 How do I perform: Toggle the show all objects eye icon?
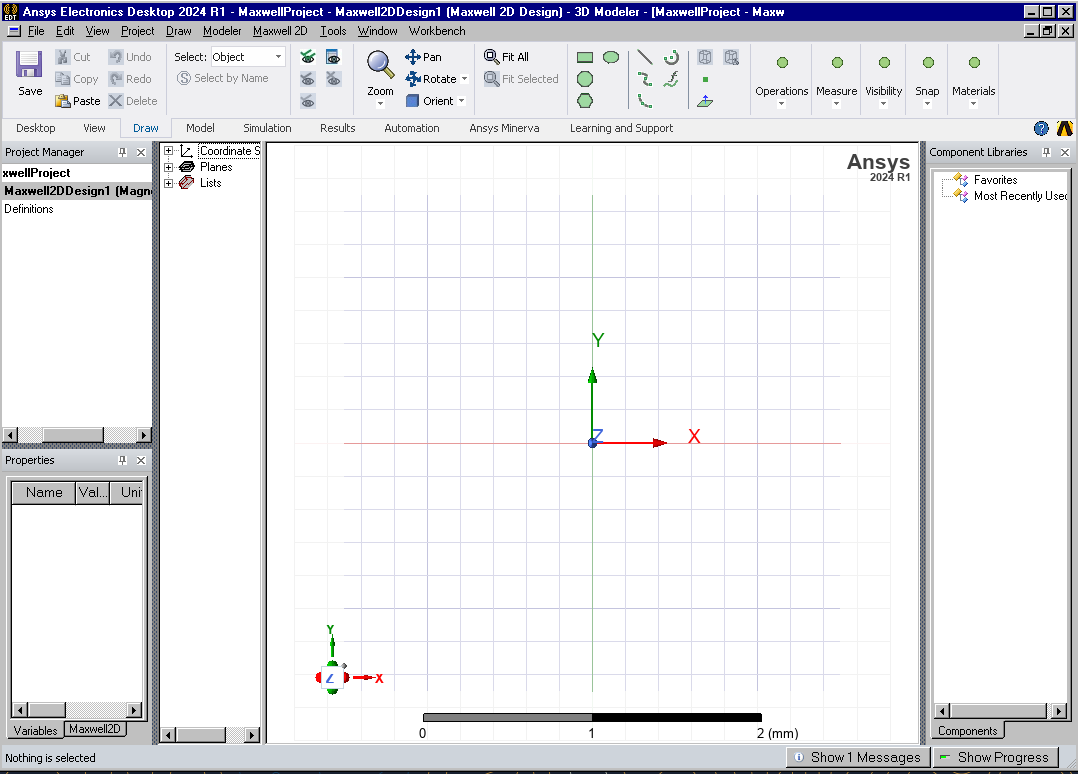click(308, 57)
